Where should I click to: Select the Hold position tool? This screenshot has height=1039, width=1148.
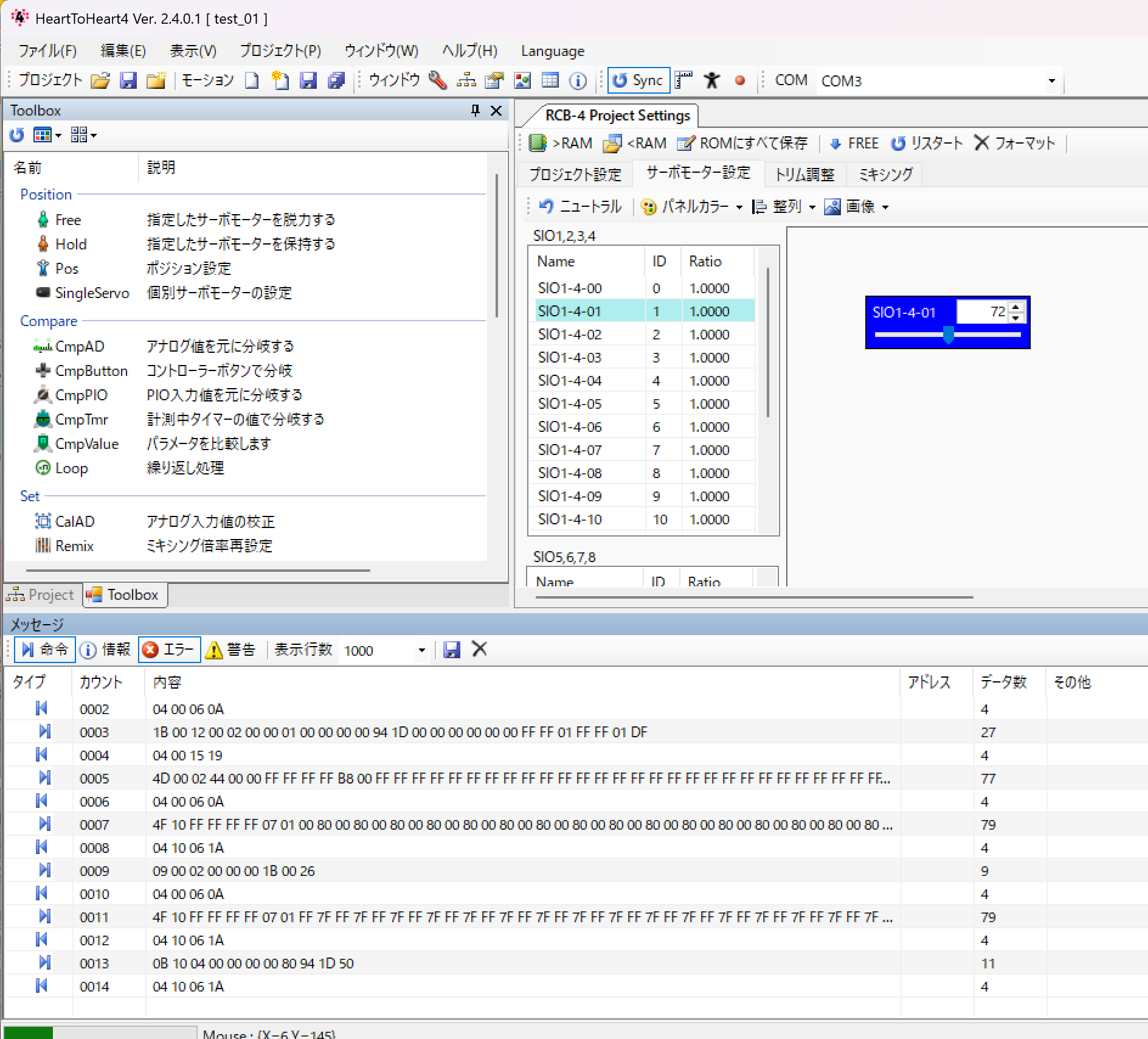(x=71, y=244)
